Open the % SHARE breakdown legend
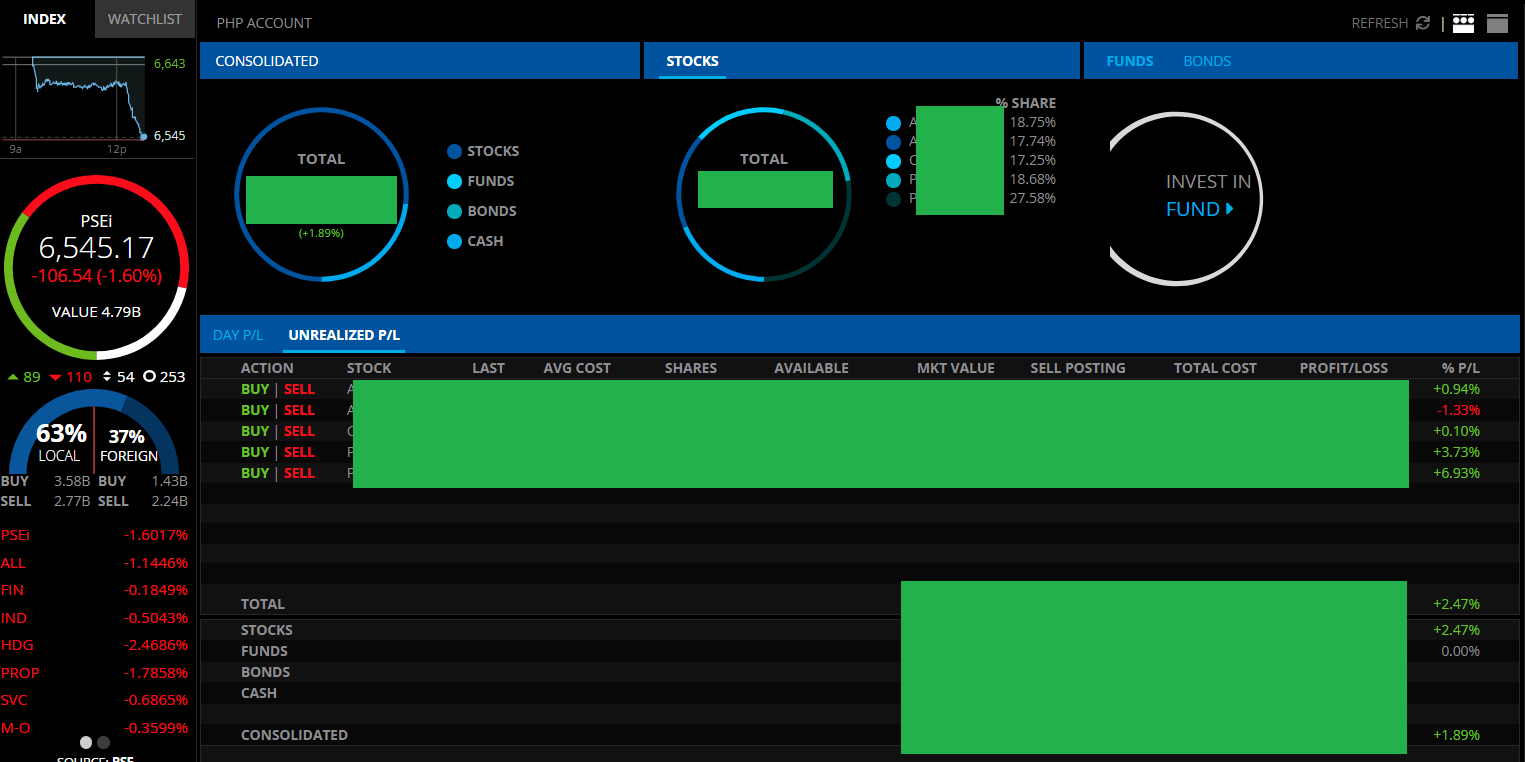This screenshot has height=762, width=1525. (1025, 102)
